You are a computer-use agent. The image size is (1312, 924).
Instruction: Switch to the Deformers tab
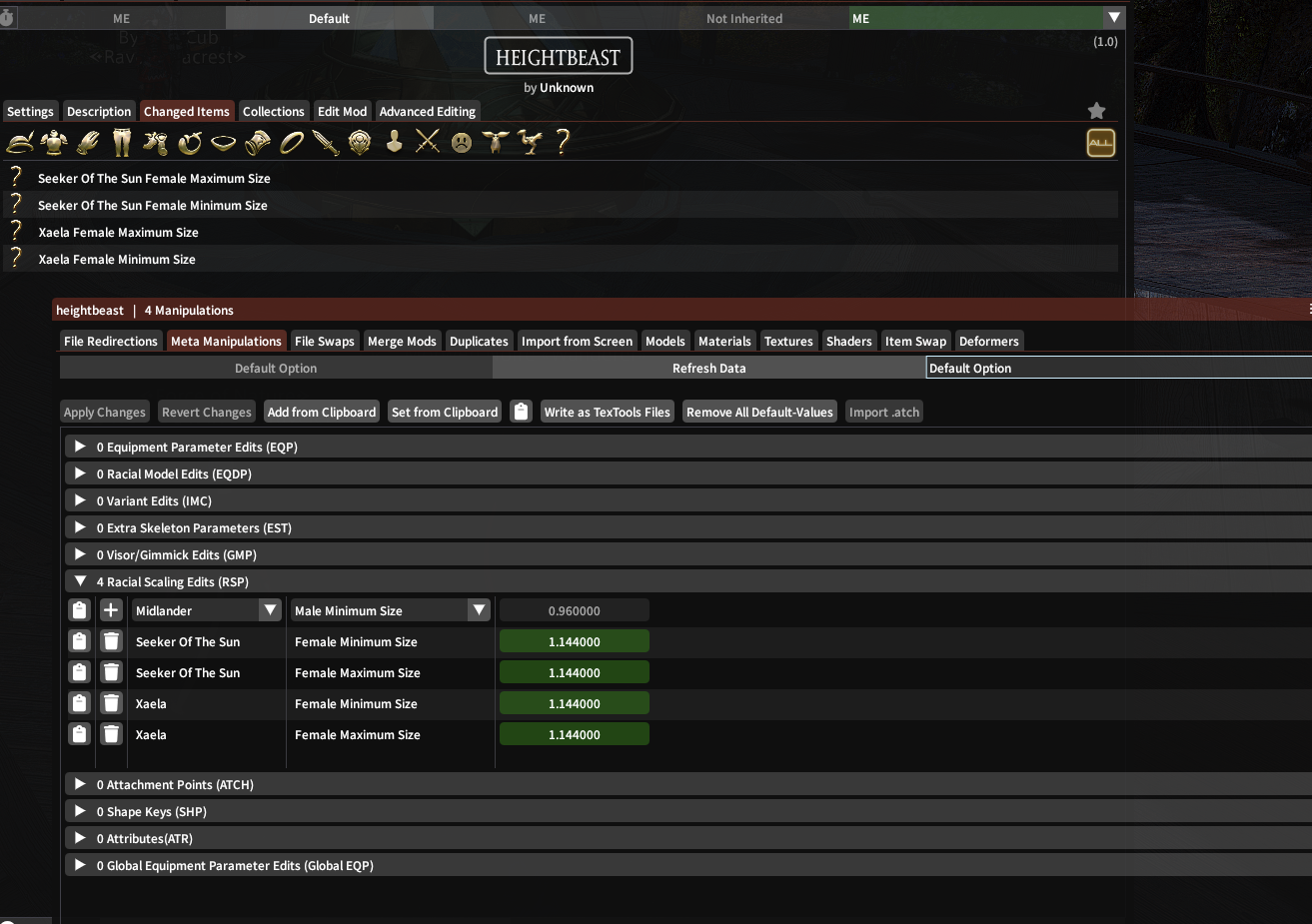pyautogui.click(x=989, y=341)
